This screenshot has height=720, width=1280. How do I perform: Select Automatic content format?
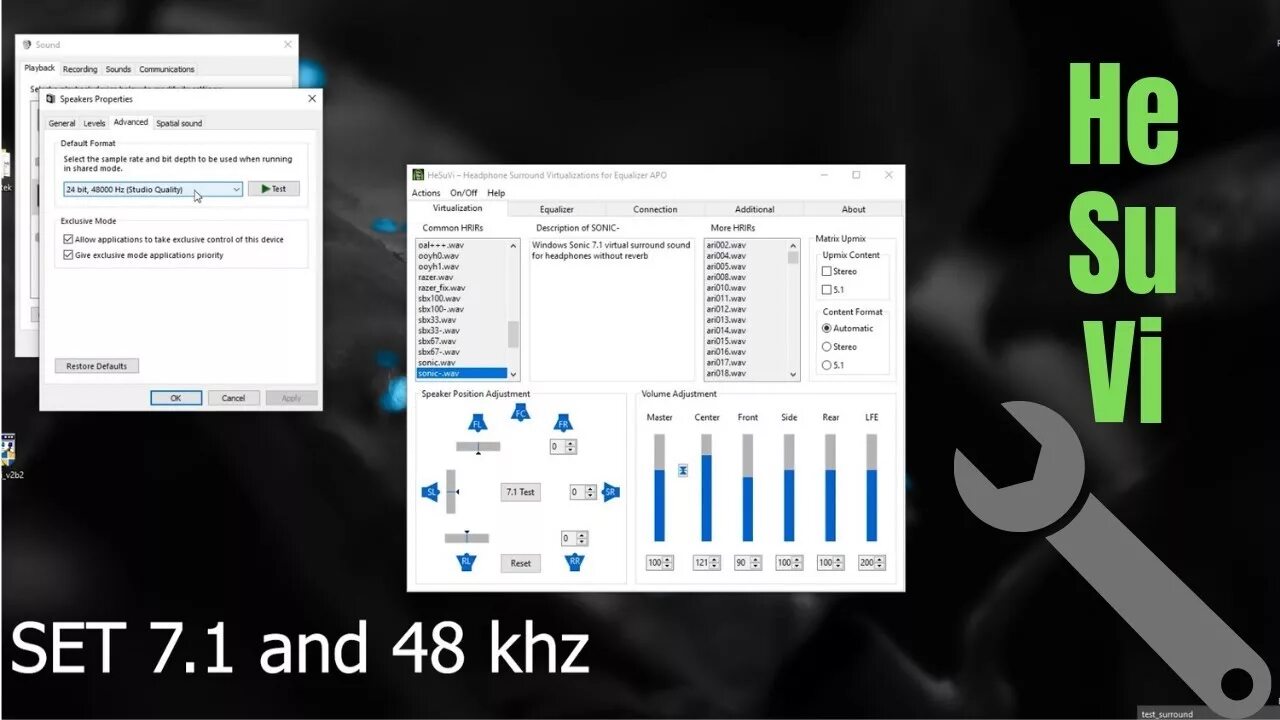[x=826, y=328]
